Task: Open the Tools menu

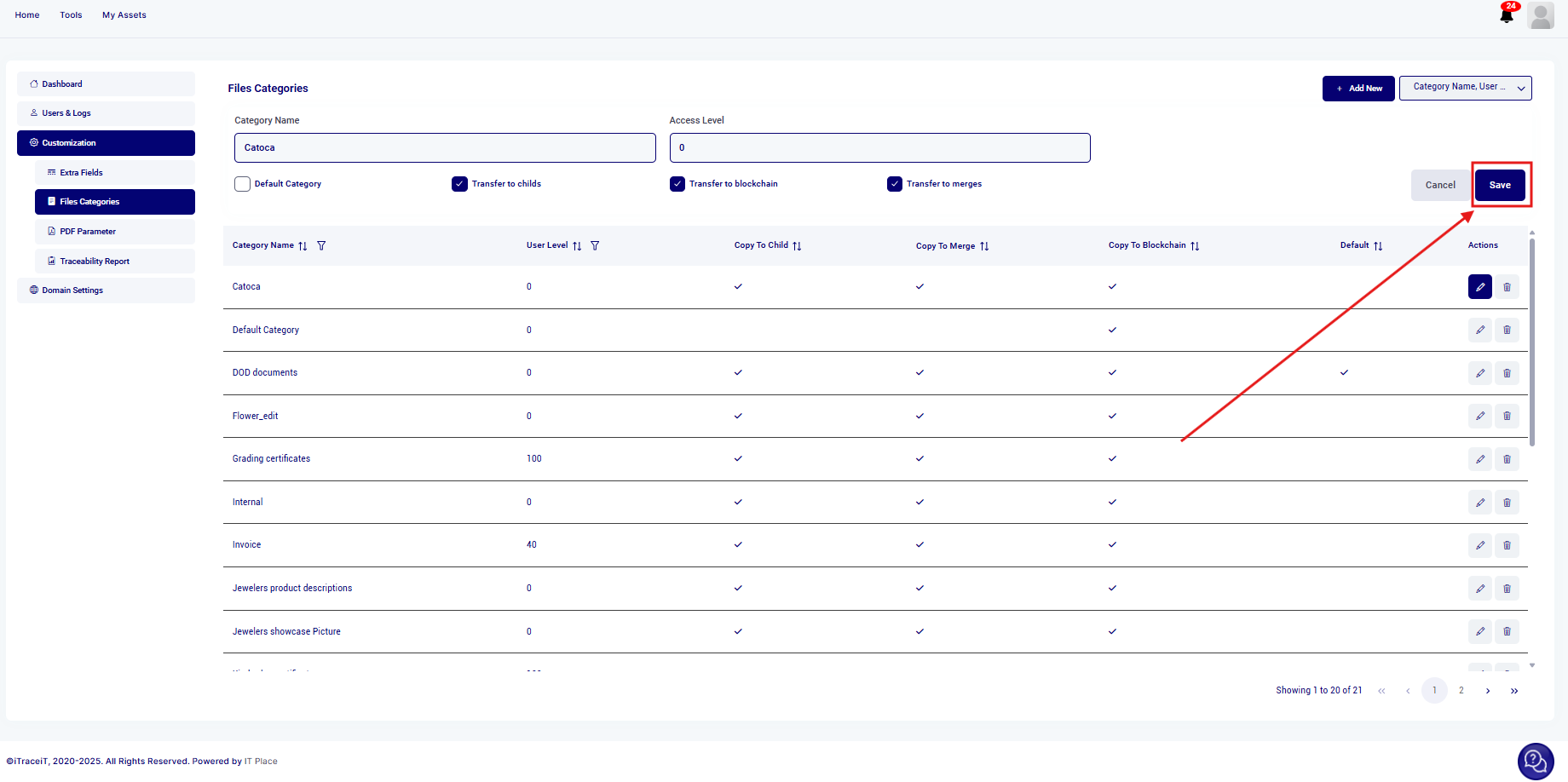Action: (x=71, y=15)
